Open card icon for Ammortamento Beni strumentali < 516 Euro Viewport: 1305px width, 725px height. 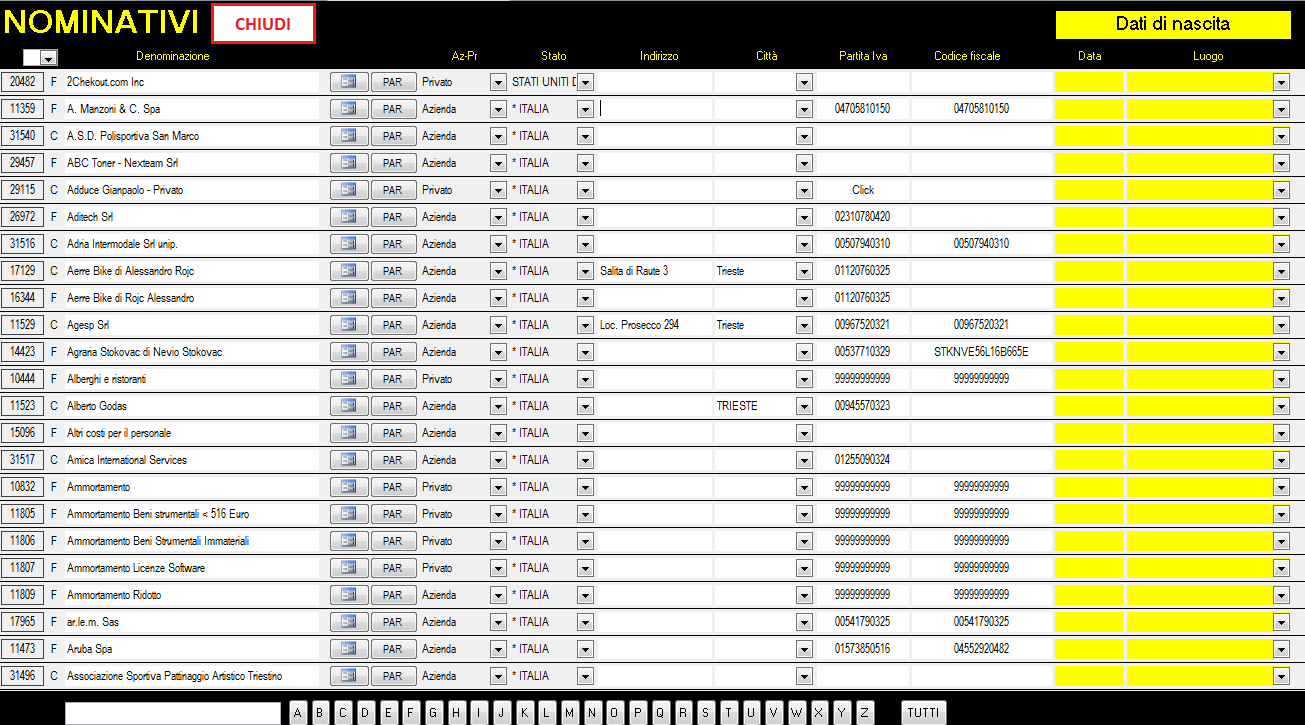(x=349, y=514)
